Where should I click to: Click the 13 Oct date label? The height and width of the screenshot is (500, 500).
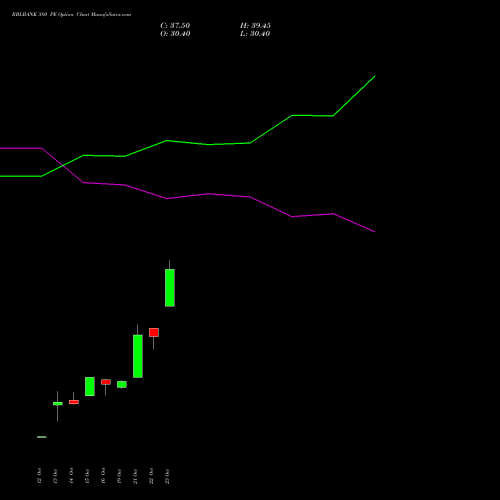coord(55,476)
